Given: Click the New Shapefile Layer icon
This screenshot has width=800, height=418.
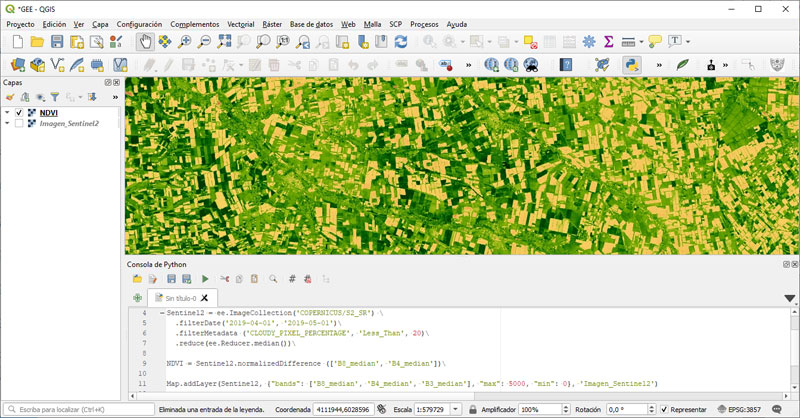Looking at the screenshot, I should (x=57, y=65).
